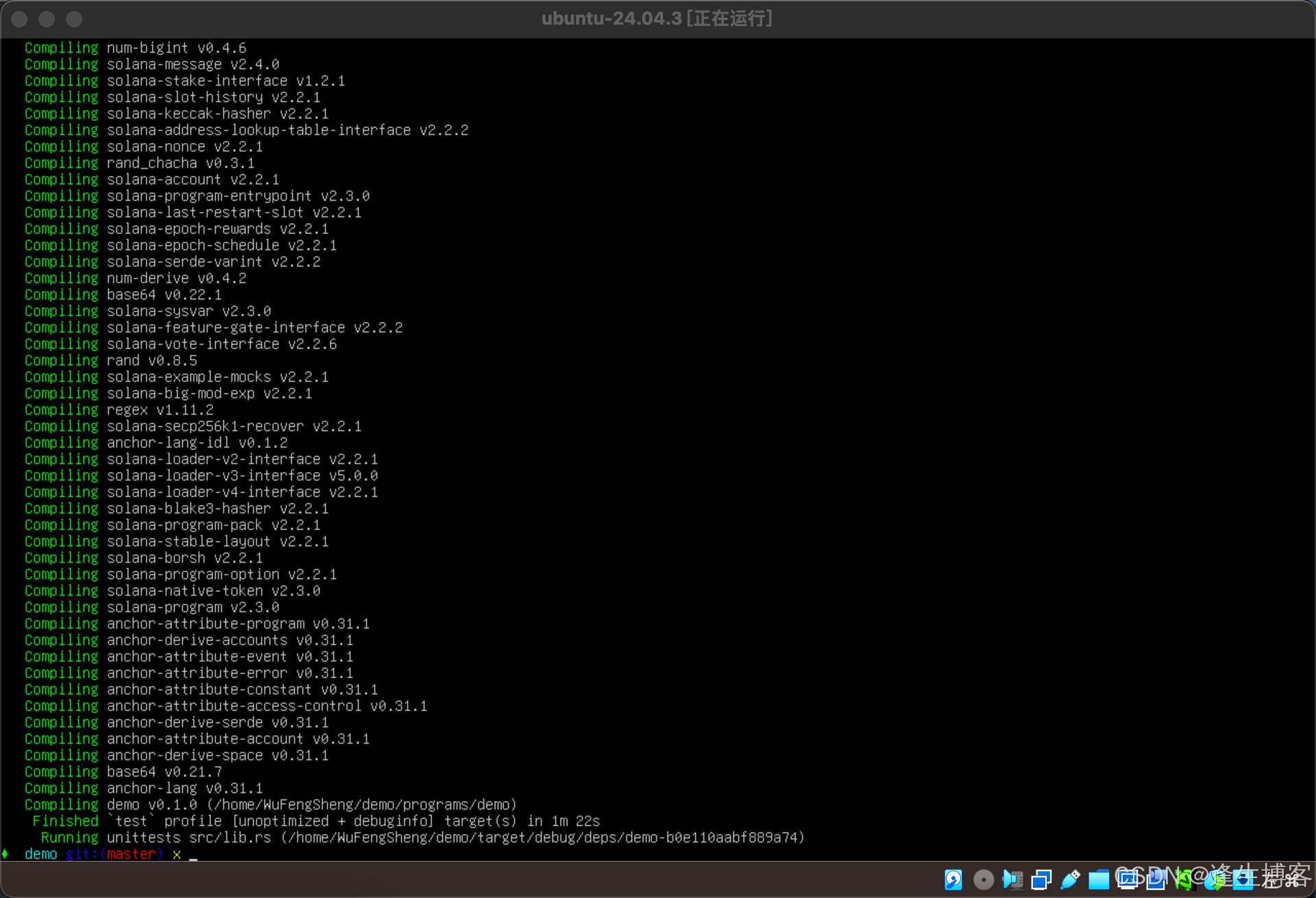The height and width of the screenshot is (898, 1316).
Task: Click the line 'Compiling num-bigint v0.4.6'
Action: pyautogui.click(x=136, y=48)
